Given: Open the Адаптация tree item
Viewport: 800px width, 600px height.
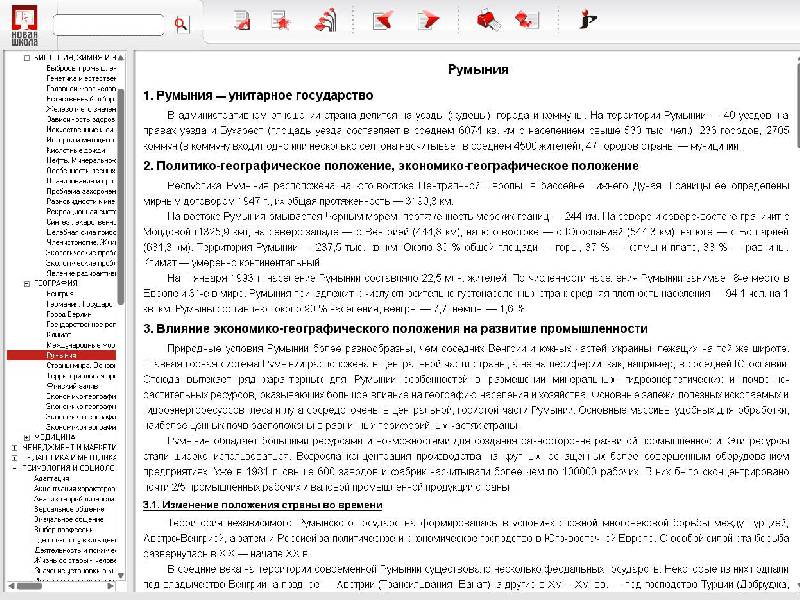Looking at the screenshot, I should click(52, 478).
